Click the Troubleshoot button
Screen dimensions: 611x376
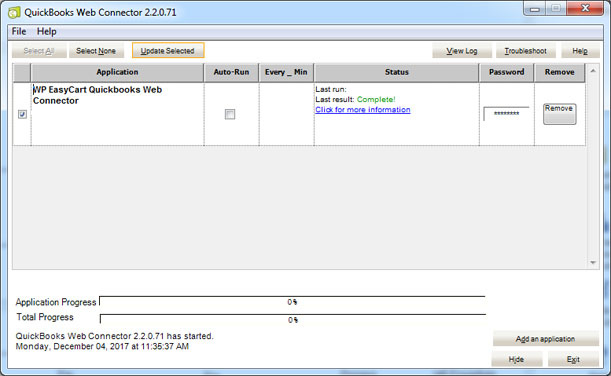point(526,51)
